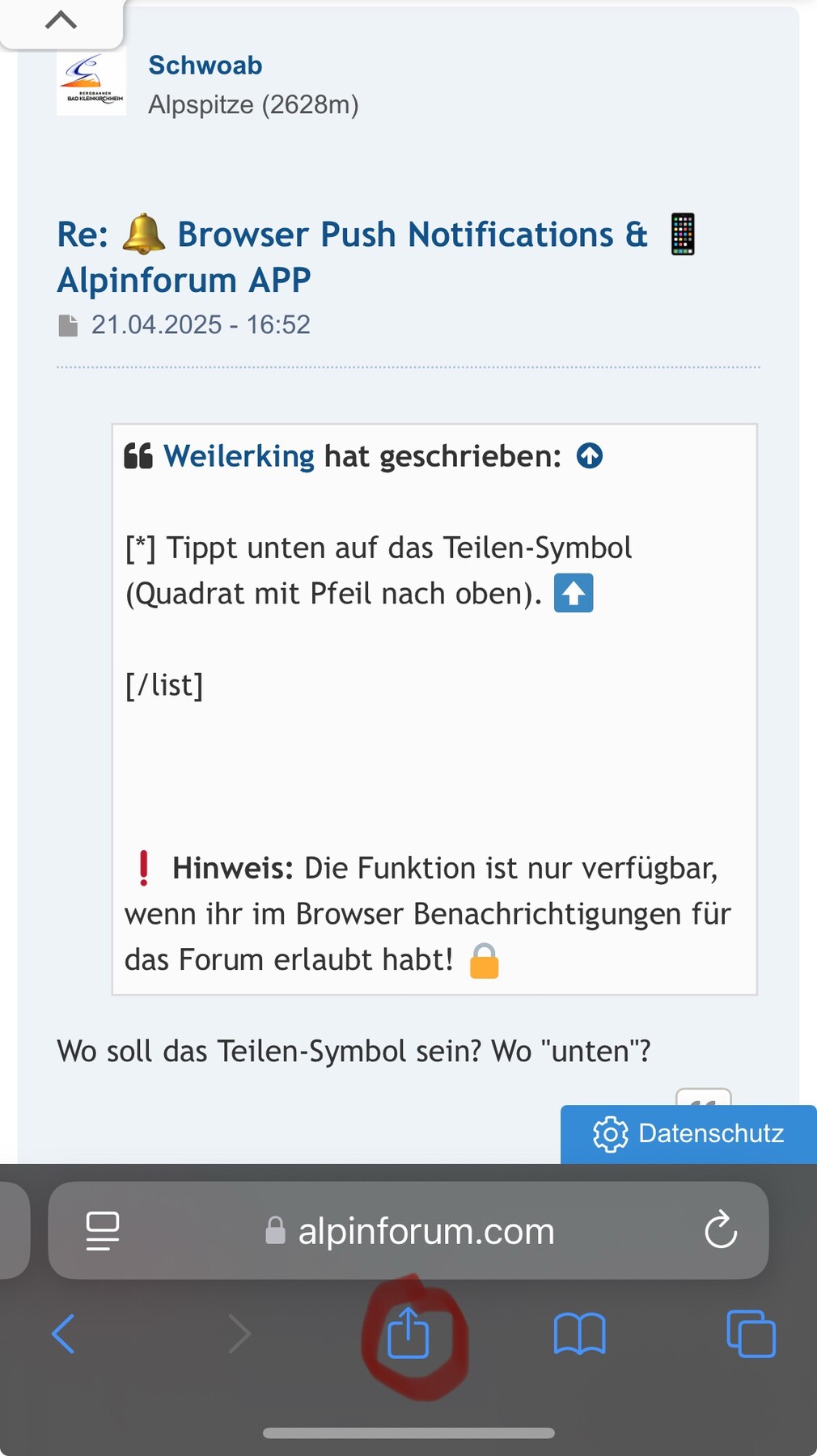Tap the post document icon beside date
The image size is (817, 1456).
click(x=68, y=325)
